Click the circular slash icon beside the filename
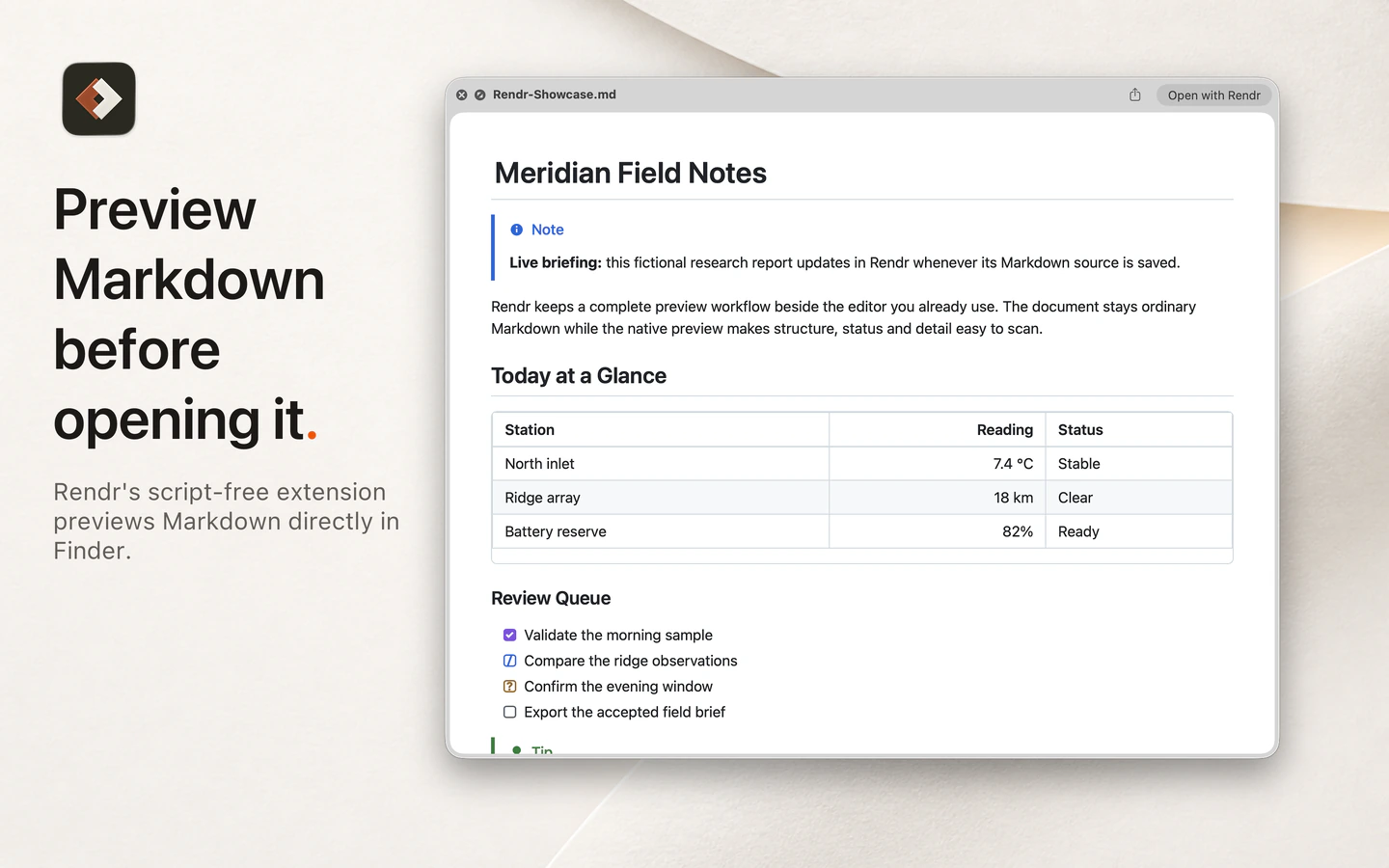 point(480,95)
